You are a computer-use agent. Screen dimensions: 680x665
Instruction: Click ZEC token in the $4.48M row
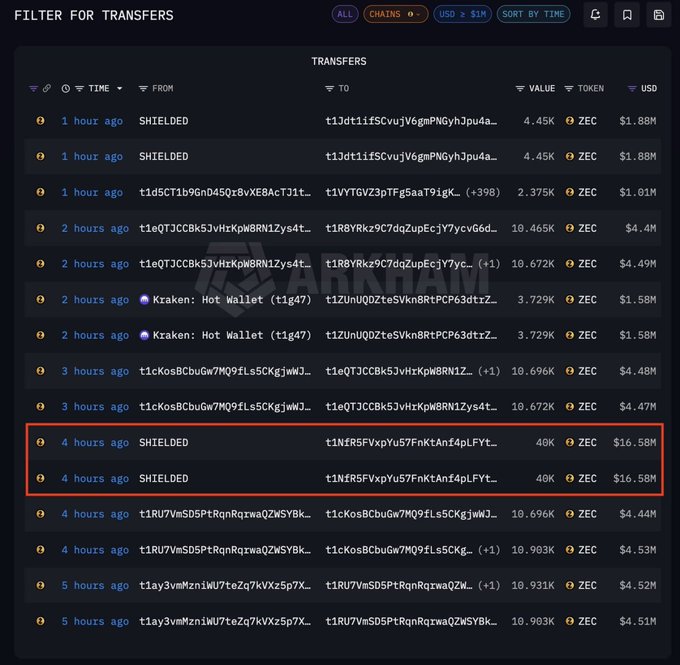click(581, 371)
